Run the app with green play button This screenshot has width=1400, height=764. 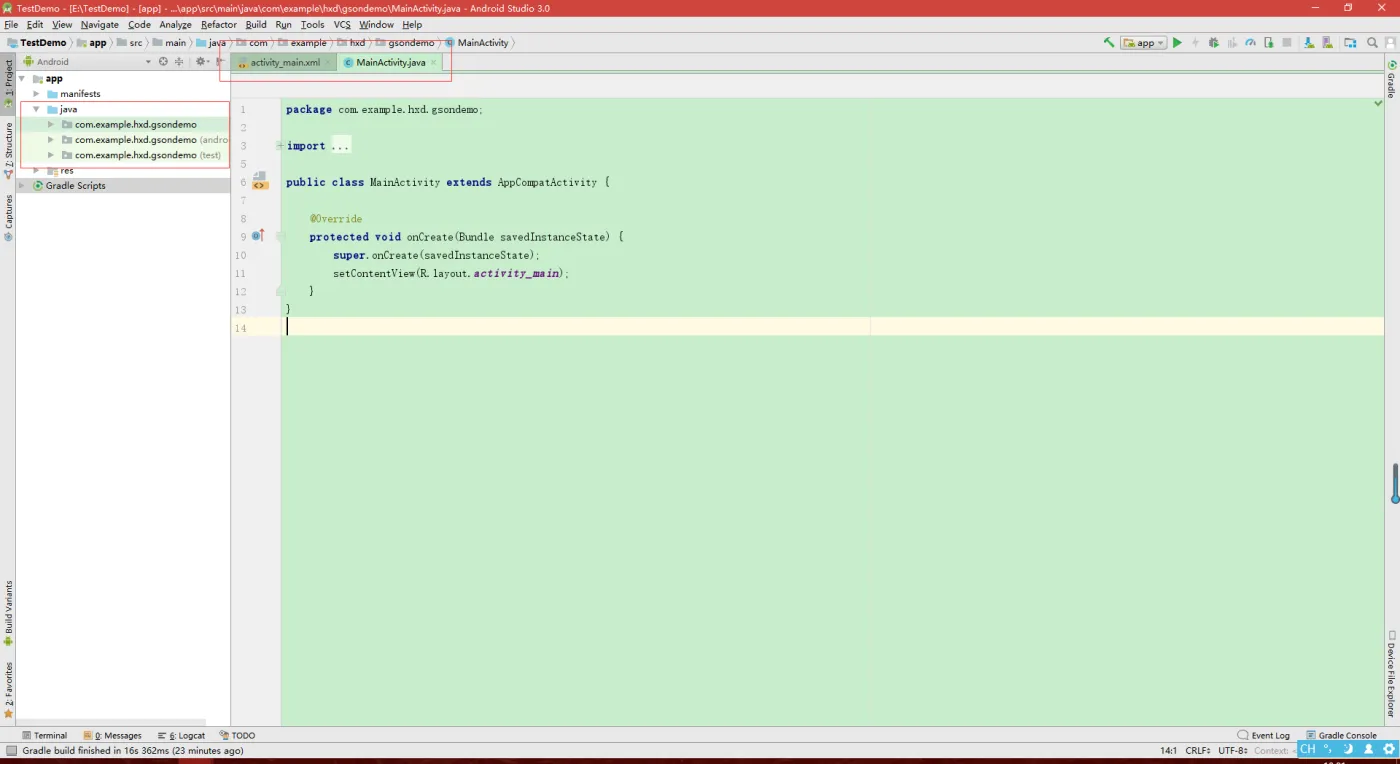(1177, 43)
